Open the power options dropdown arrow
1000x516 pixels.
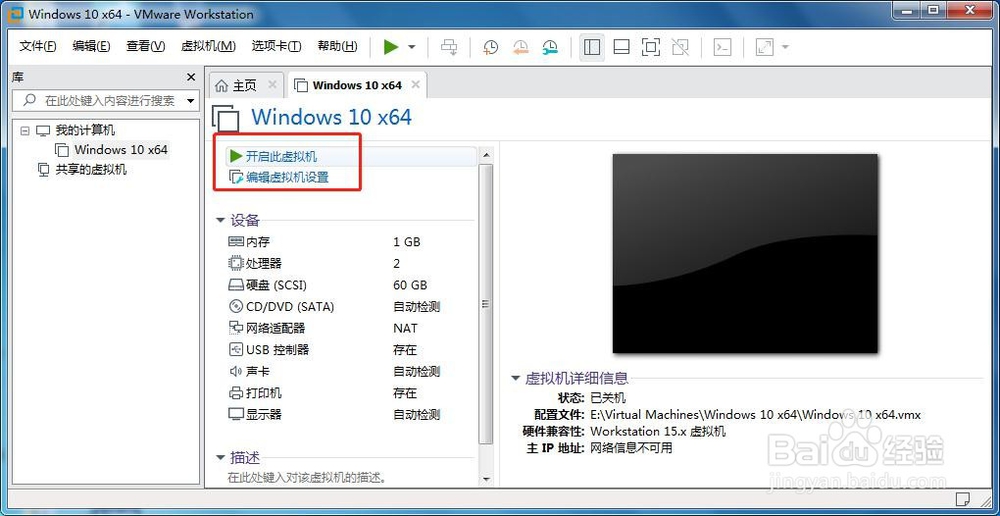tap(411, 47)
